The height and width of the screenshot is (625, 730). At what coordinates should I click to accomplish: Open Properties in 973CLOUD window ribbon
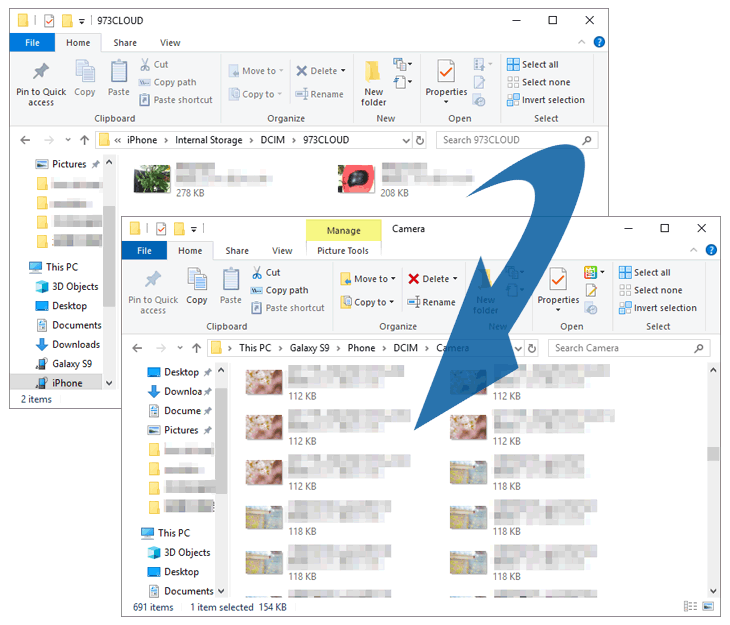click(x=446, y=82)
